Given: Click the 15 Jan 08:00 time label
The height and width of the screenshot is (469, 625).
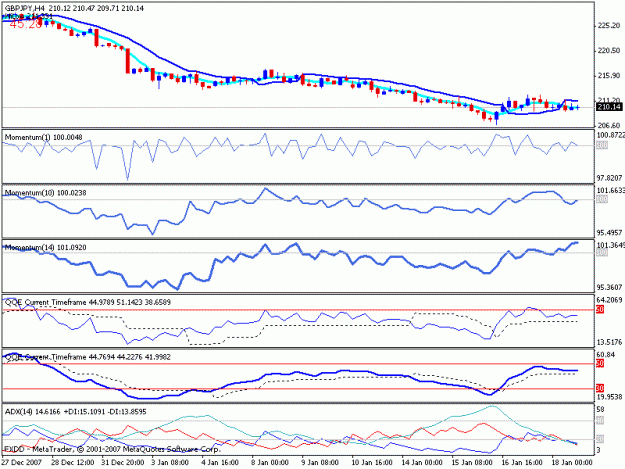Looking at the screenshot, I should [x=471, y=463].
